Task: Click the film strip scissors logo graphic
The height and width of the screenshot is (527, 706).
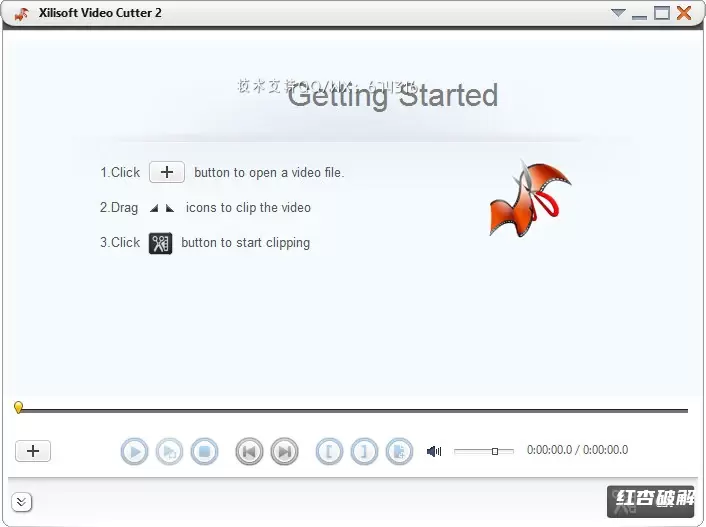Action: tap(530, 199)
